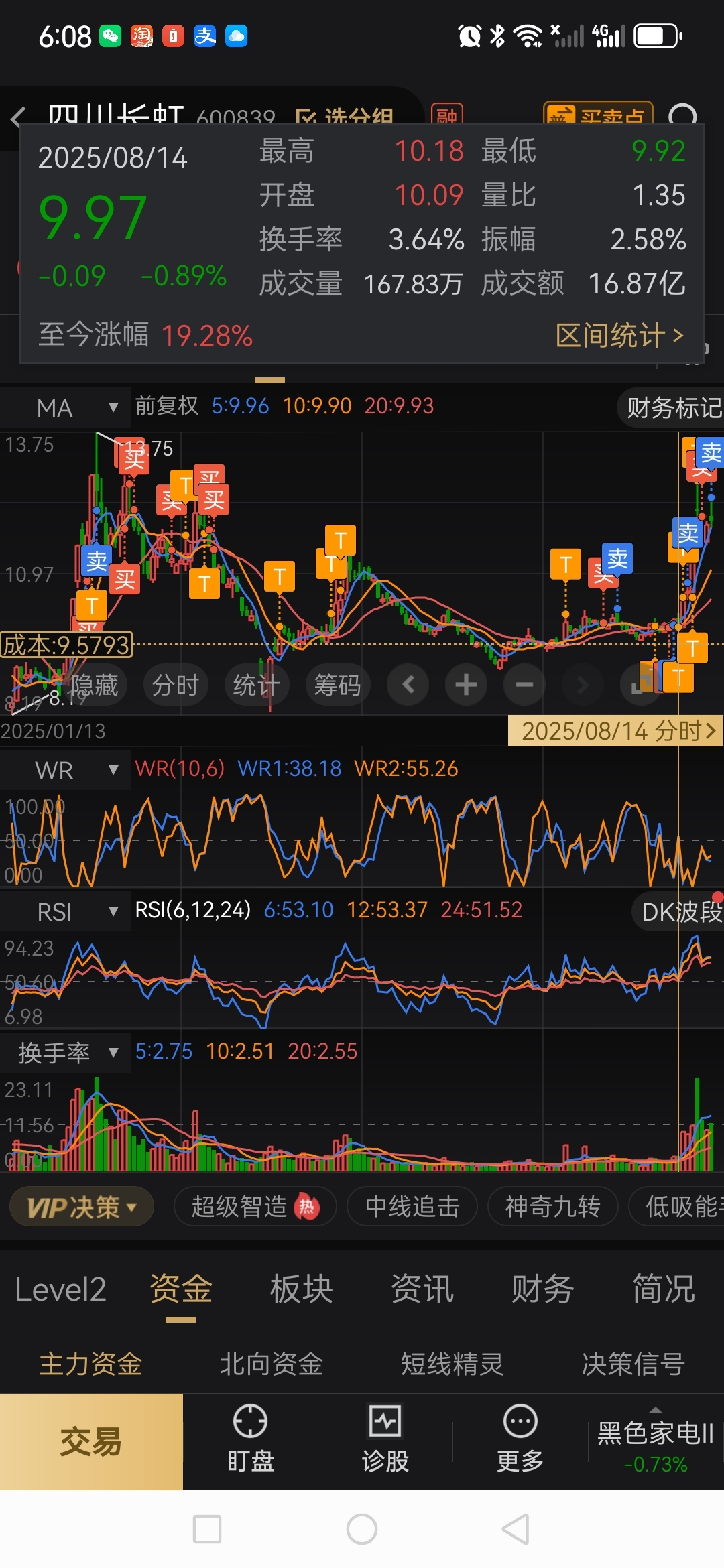Open 统计 chart statistics
724x1568 pixels.
(x=257, y=685)
